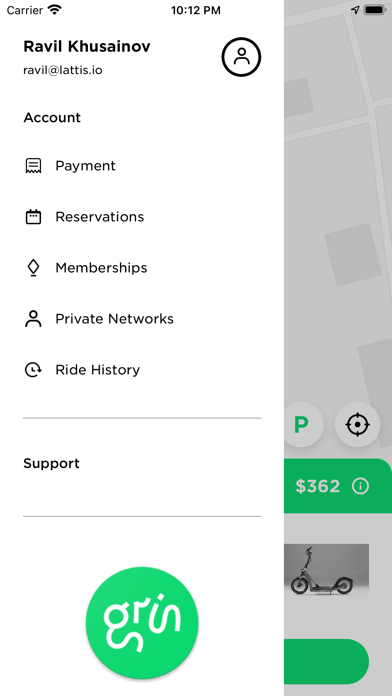Tap the green grin logo
Image resolution: width=392 pixels, height=696 pixels.
click(142, 623)
